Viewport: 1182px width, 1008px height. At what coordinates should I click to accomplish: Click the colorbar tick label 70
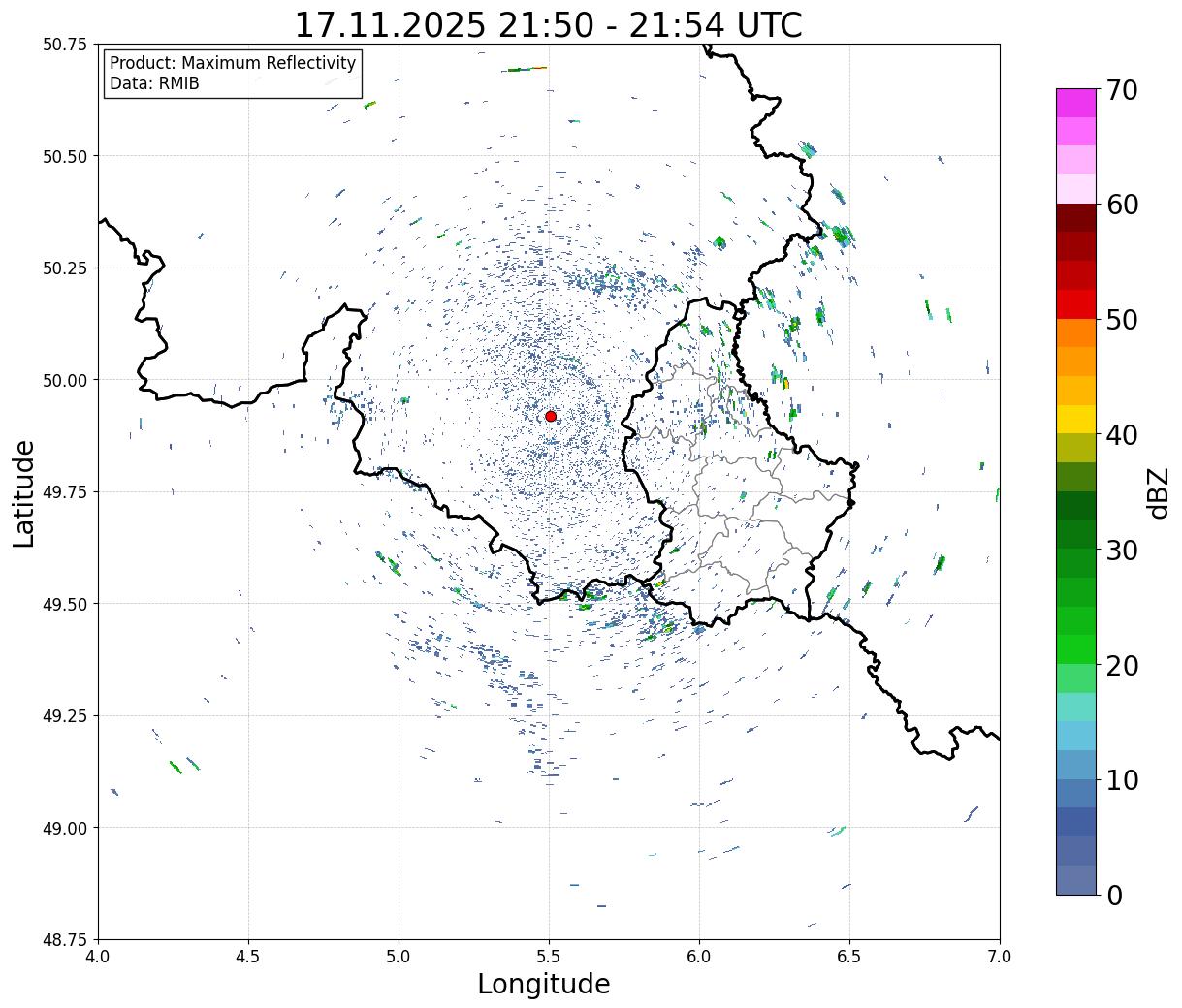point(1123,90)
